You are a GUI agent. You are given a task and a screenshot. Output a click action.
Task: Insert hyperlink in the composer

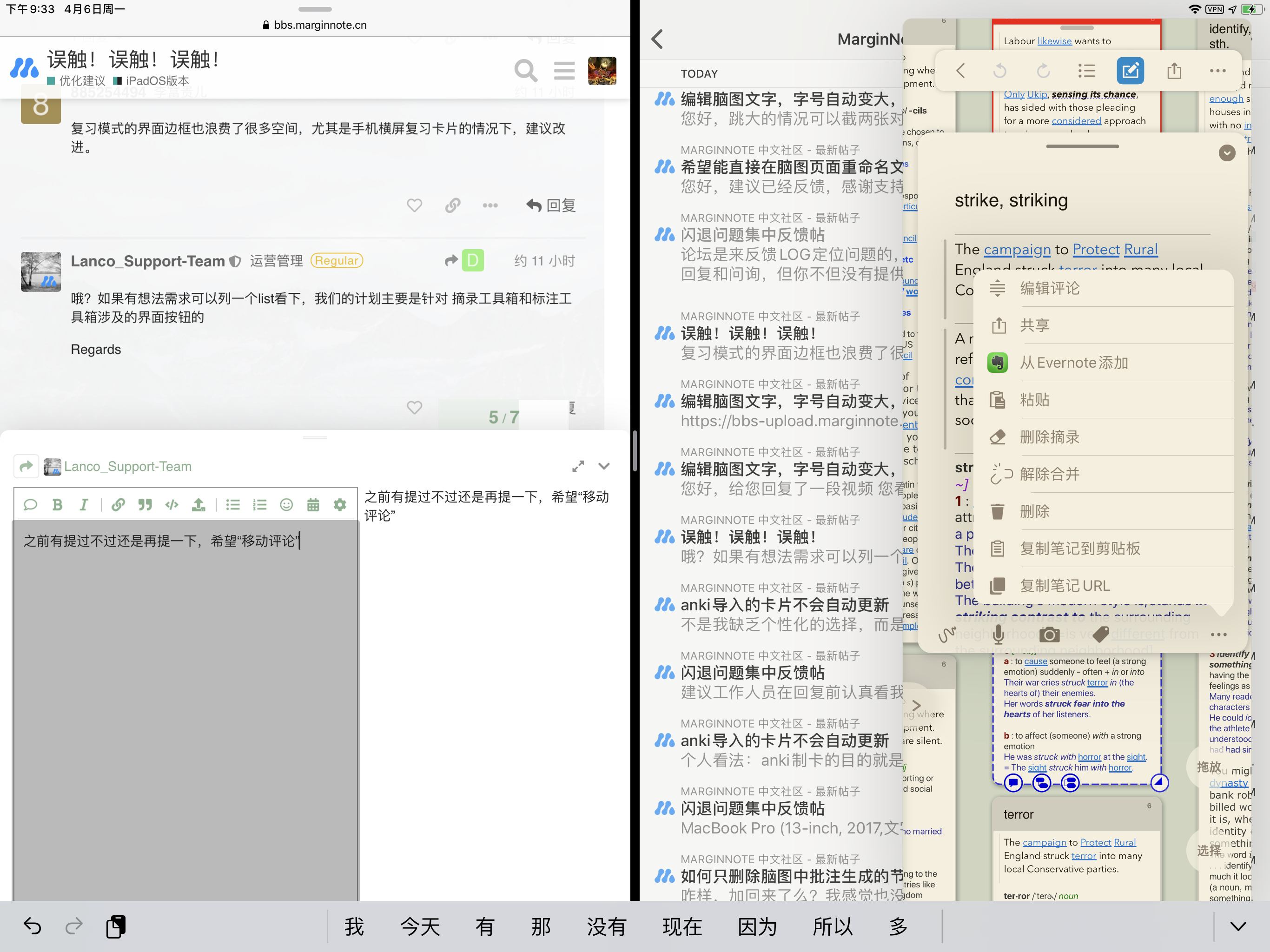point(118,505)
